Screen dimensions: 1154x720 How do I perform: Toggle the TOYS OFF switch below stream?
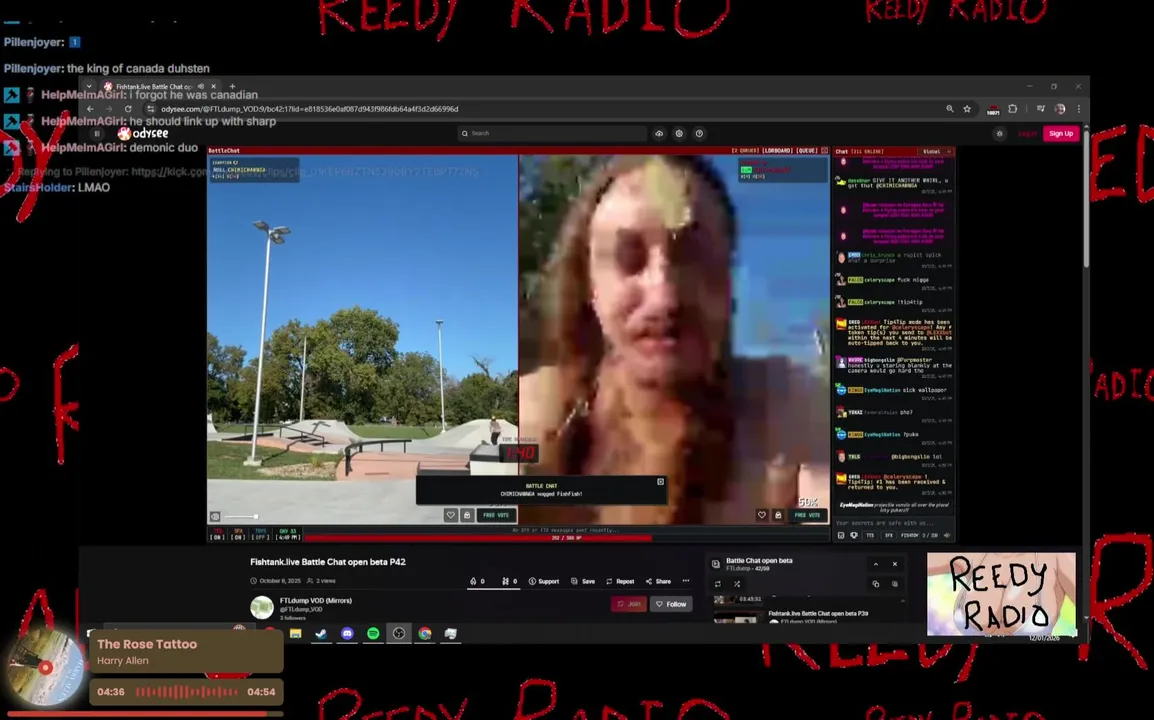pos(260,534)
